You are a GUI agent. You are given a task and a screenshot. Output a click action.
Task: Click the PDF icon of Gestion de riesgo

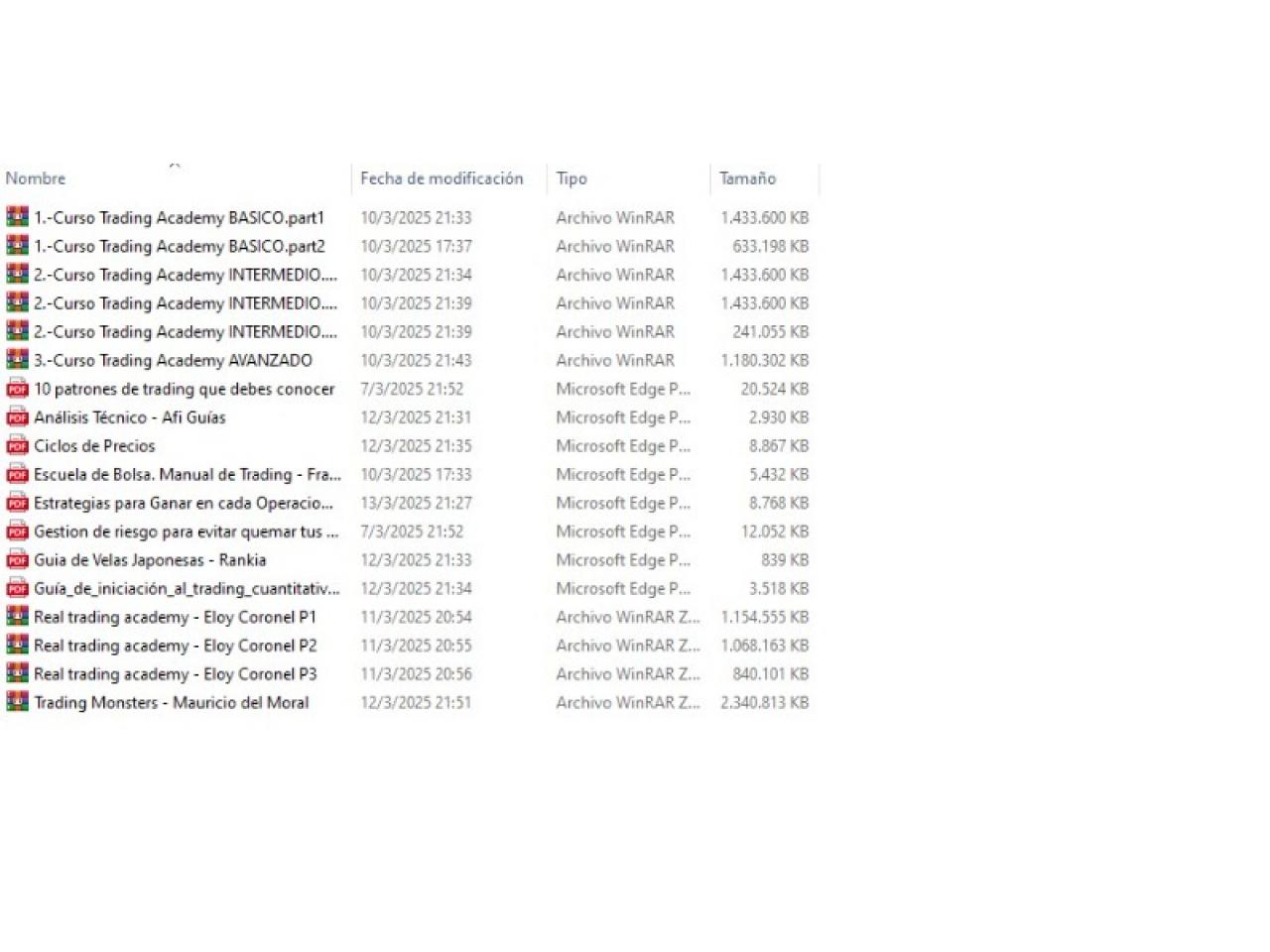18,532
